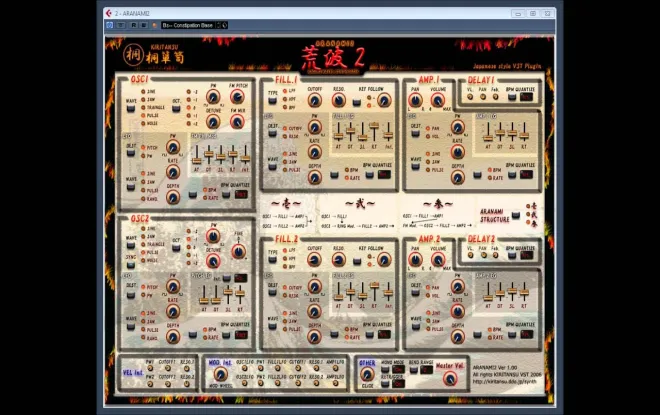Toggle FILL.1 BPM QUANTIZE button
660x415 pixels.
[x=369, y=174]
